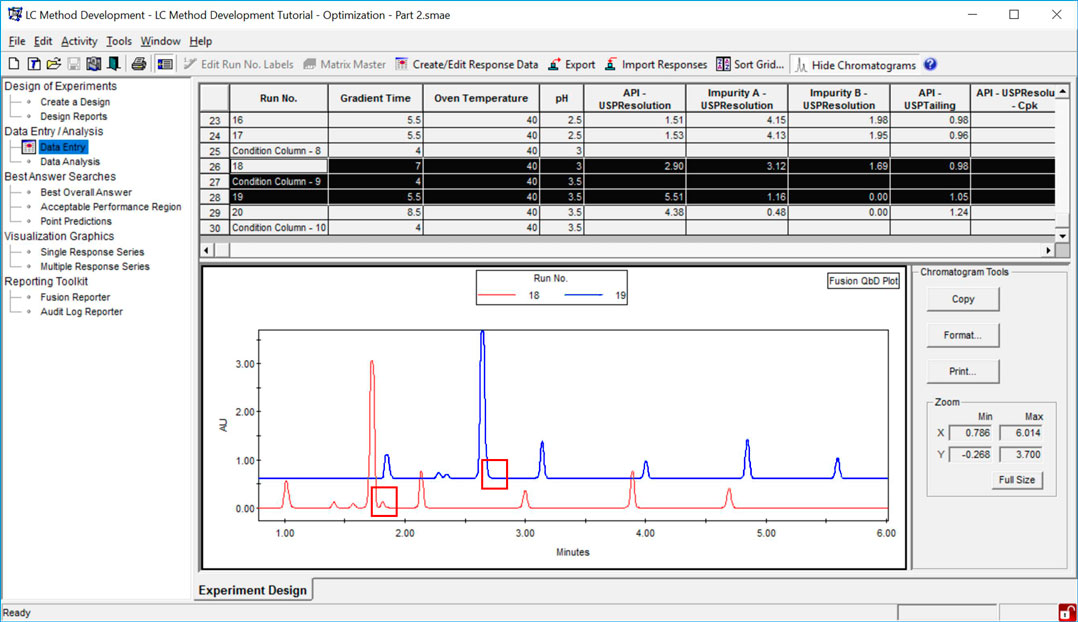The height and width of the screenshot is (622, 1078).
Task: Click the Run No. cell with value 20
Action: pyautogui.click(x=278, y=212)
